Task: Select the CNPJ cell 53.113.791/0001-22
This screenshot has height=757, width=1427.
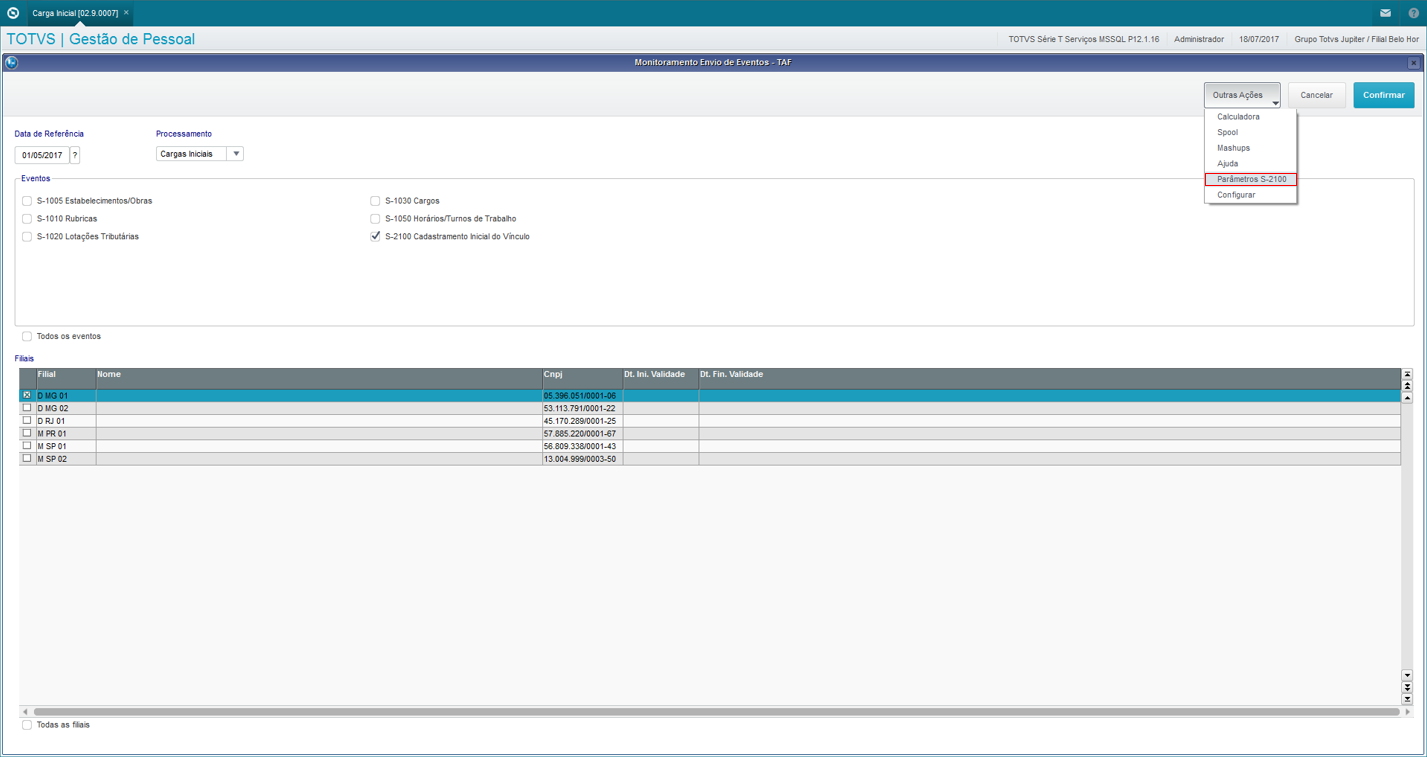Action: [582, 408]
